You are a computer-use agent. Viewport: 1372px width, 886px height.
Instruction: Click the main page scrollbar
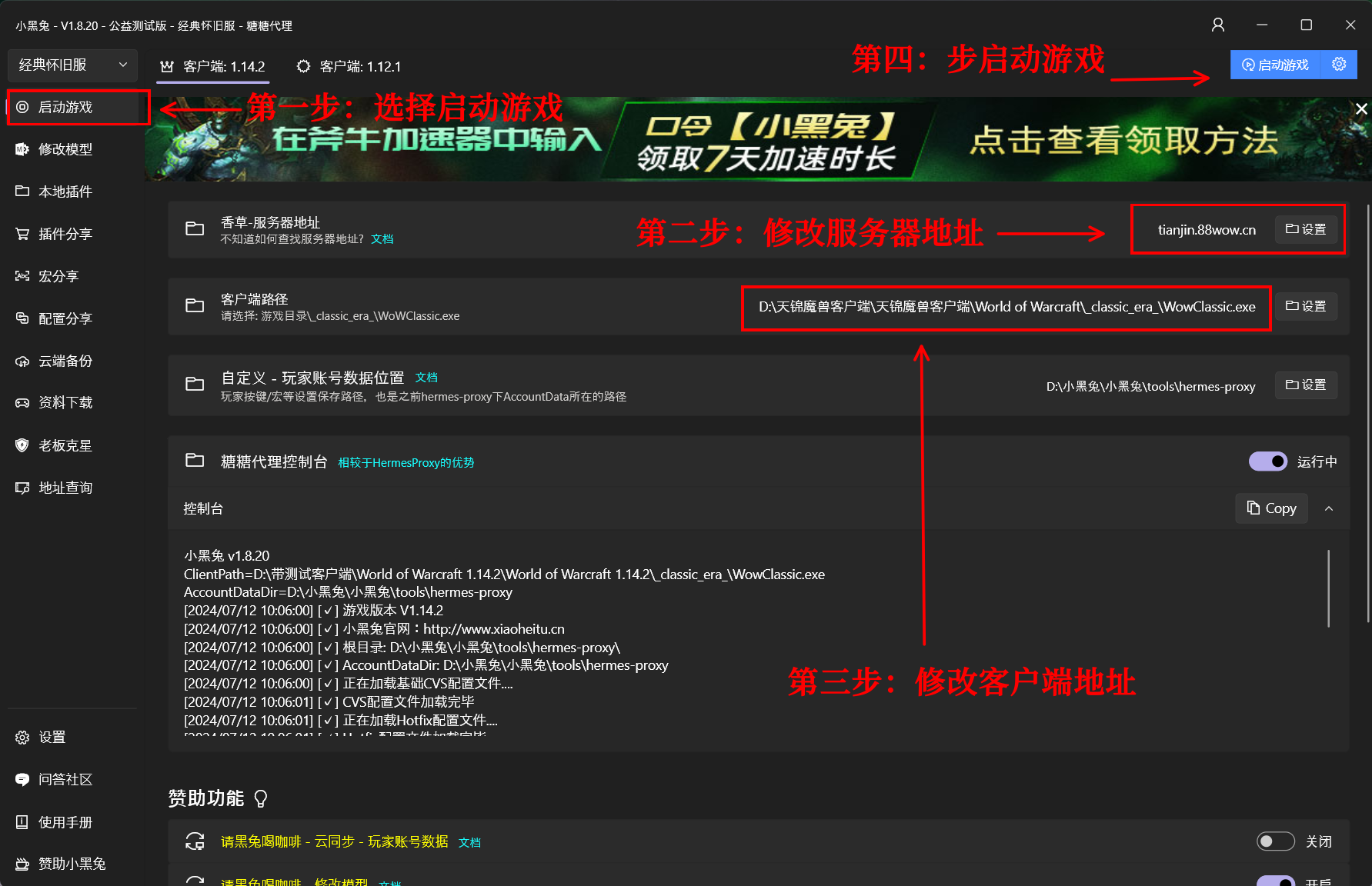tap(1368, 413)
